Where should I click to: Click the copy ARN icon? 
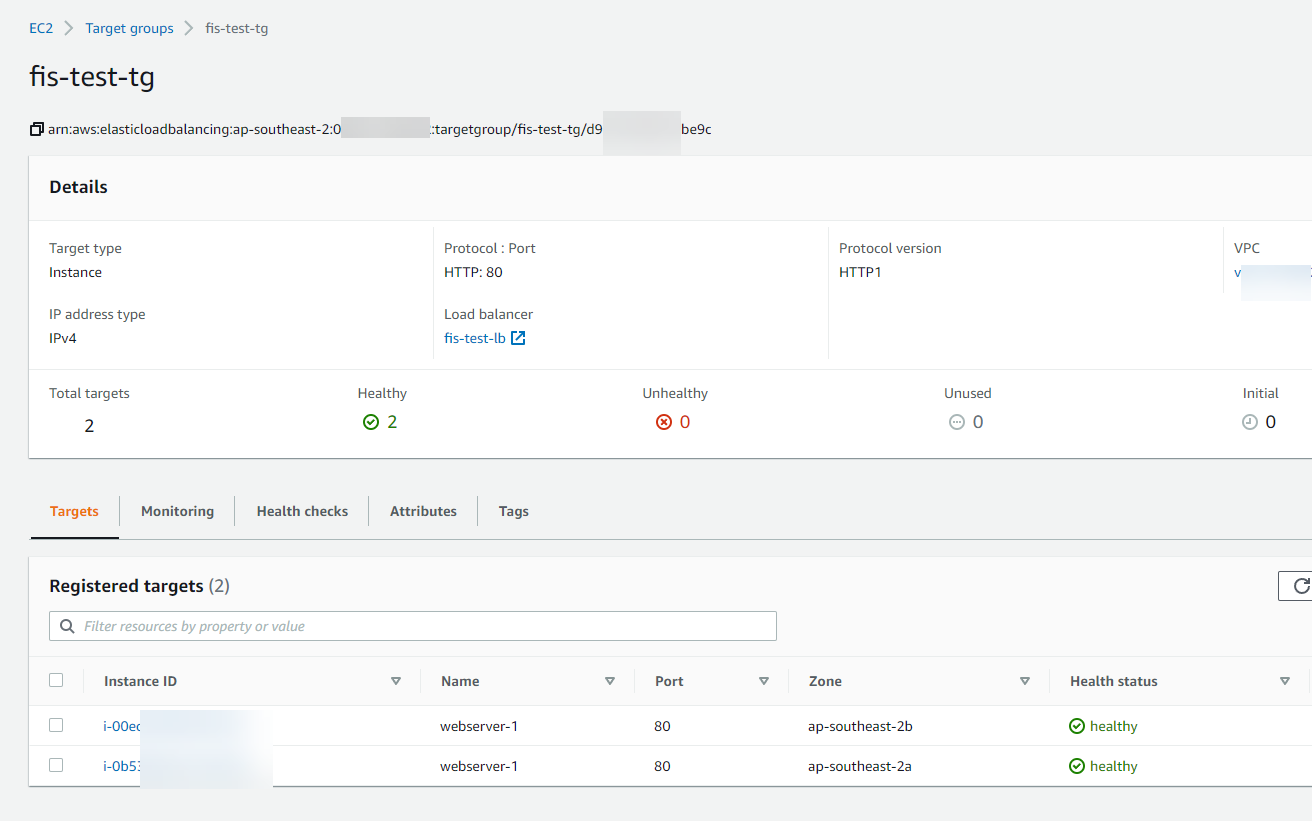tap(37, 129)
